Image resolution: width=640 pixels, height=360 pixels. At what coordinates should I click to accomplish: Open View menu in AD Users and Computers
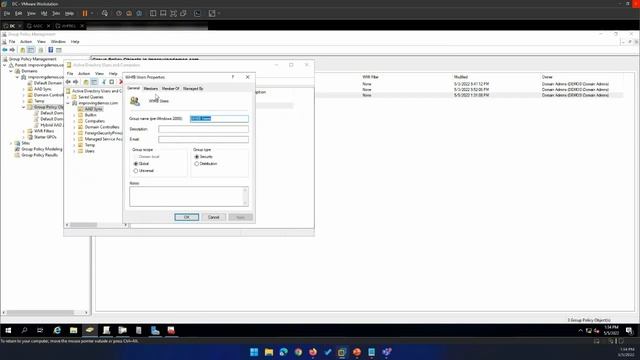point(99,74)
